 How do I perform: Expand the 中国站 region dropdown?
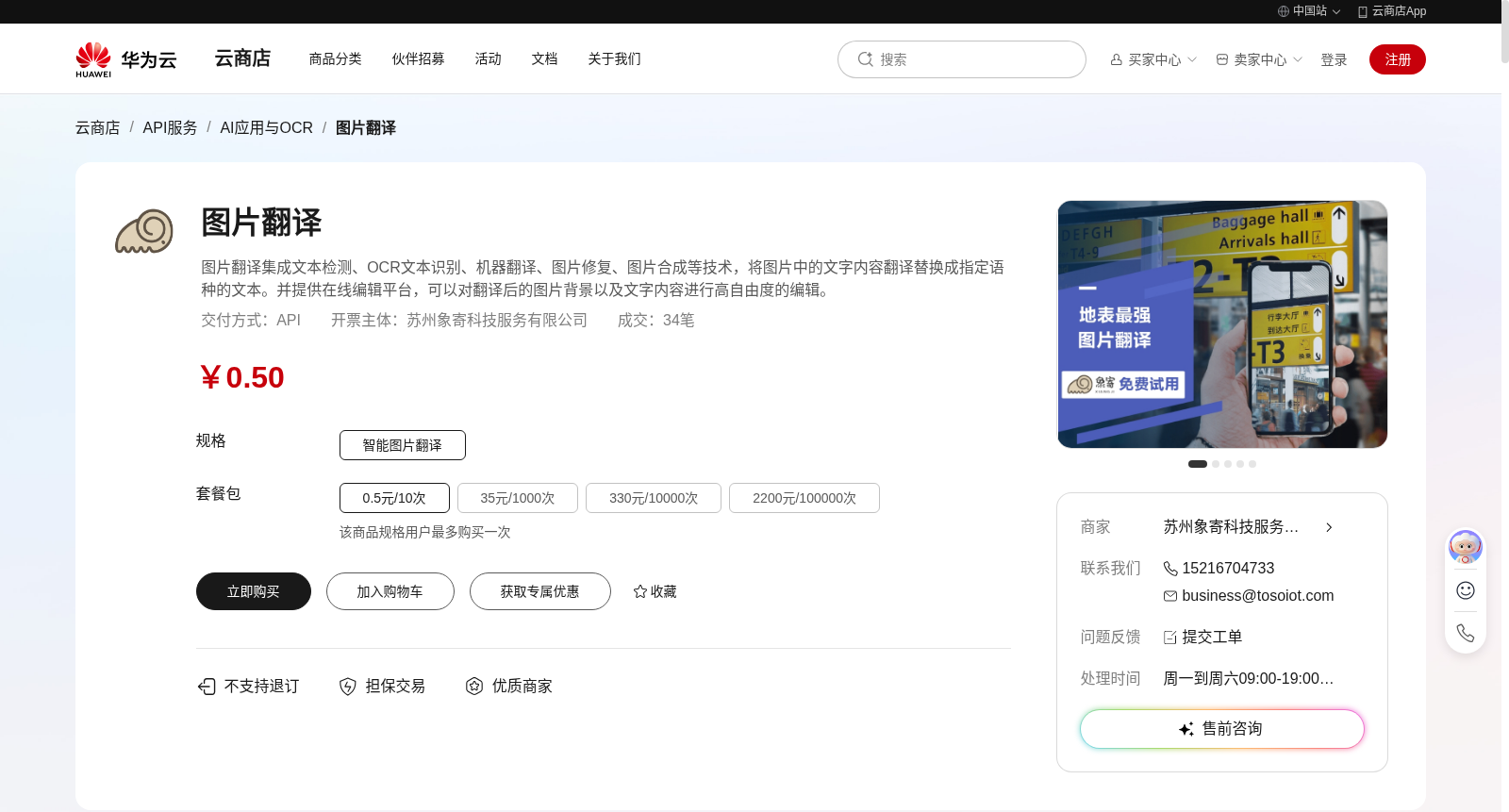pos(1336,12)
